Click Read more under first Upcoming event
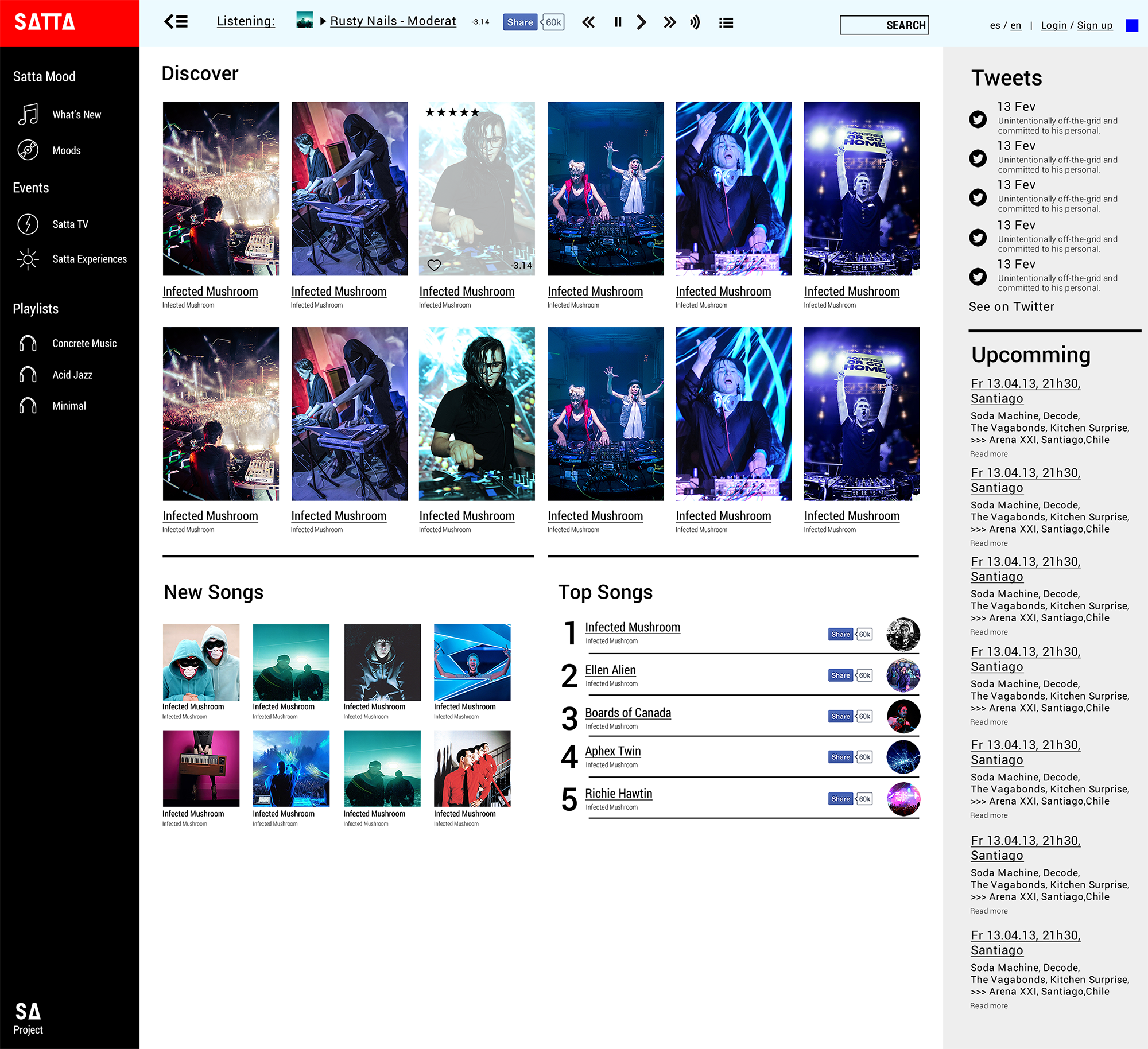 988,454
